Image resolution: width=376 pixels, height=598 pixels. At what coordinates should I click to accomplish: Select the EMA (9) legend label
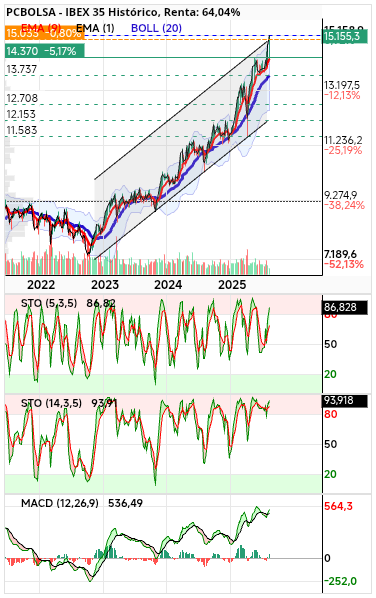tap(41, 28)
